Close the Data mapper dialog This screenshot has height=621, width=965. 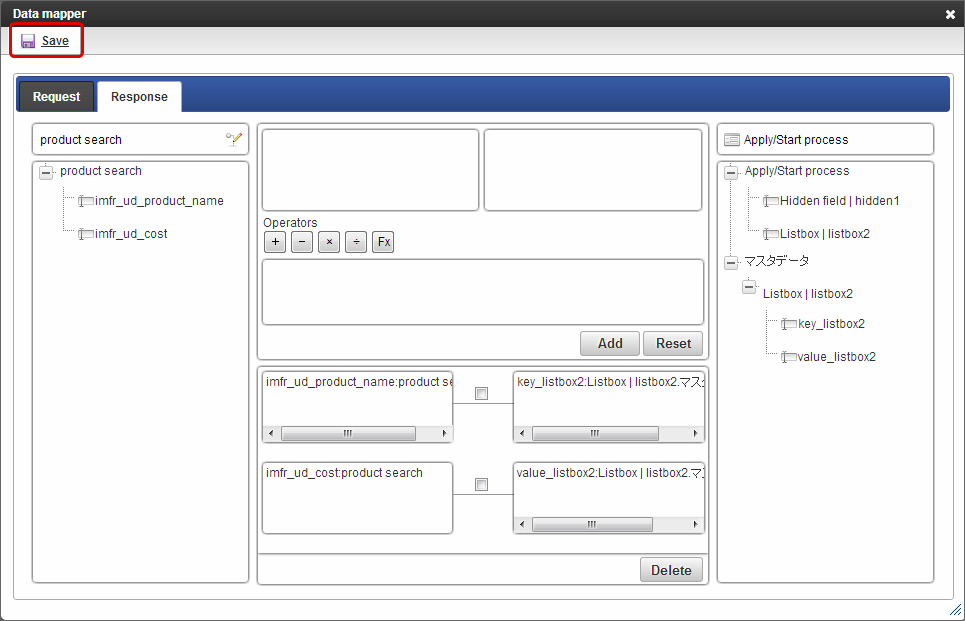[950, 14]
